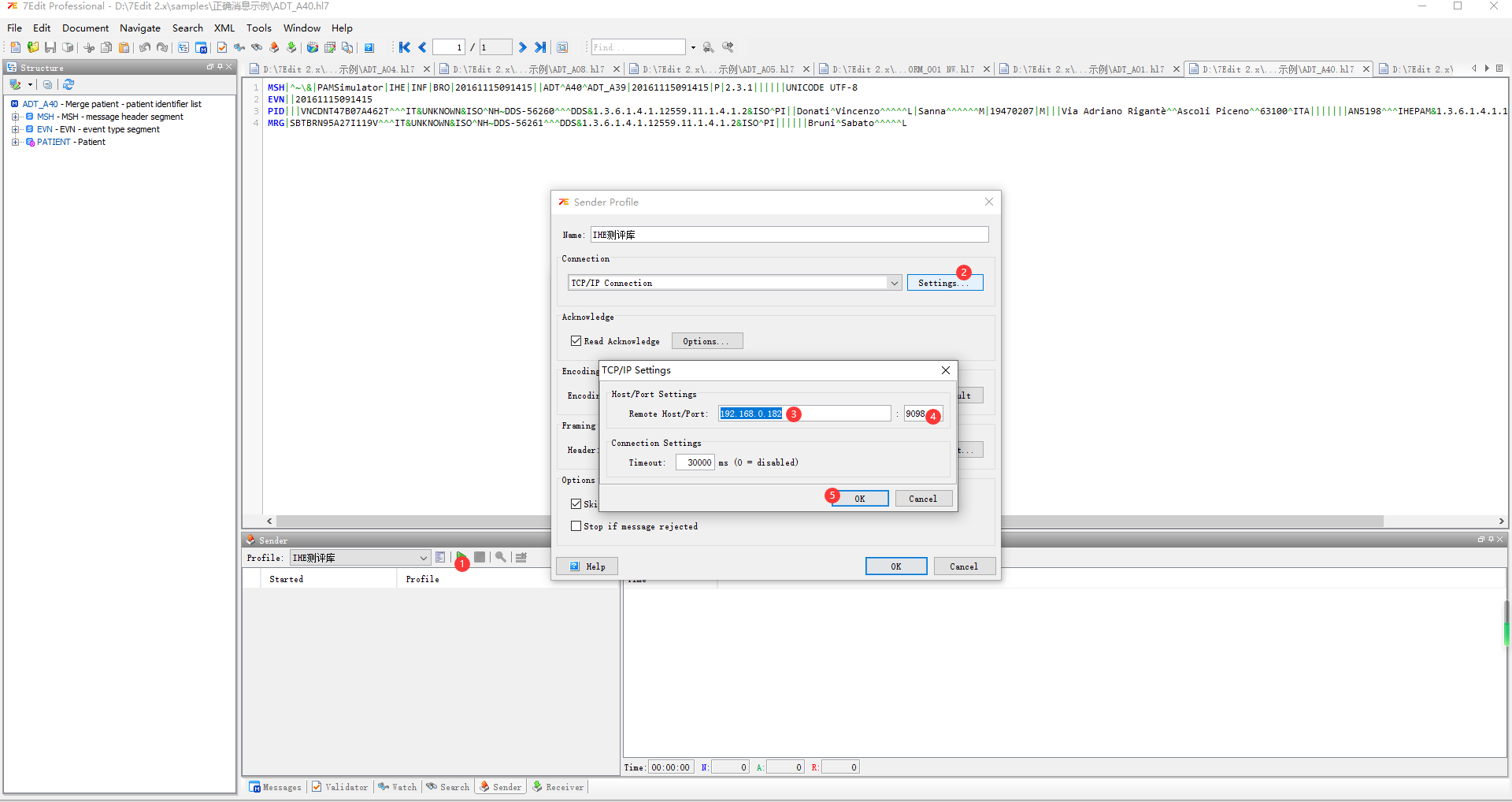Open the XML menu

click(224, 28)
